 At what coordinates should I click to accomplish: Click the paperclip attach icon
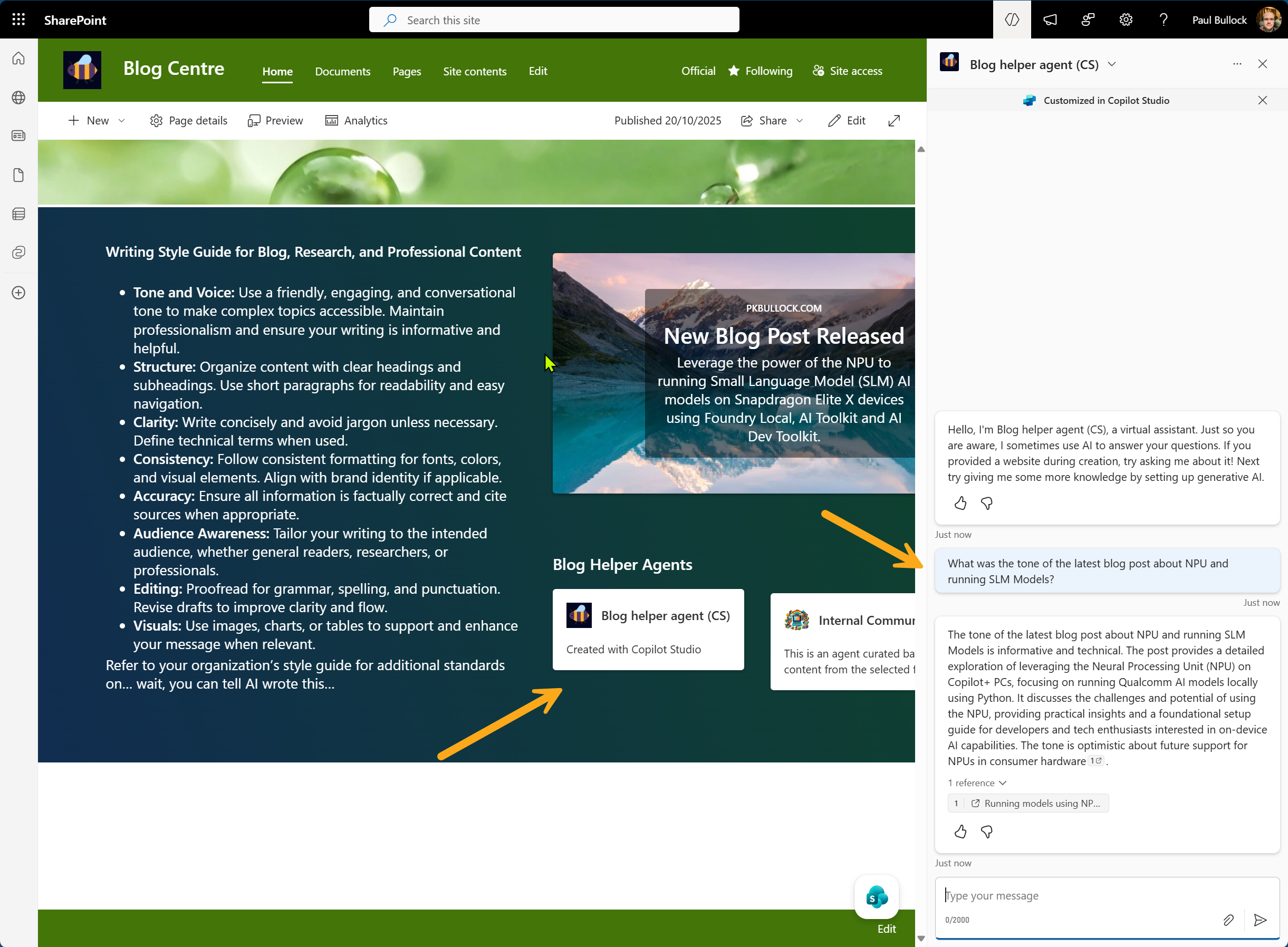[x=1228, y=920]
